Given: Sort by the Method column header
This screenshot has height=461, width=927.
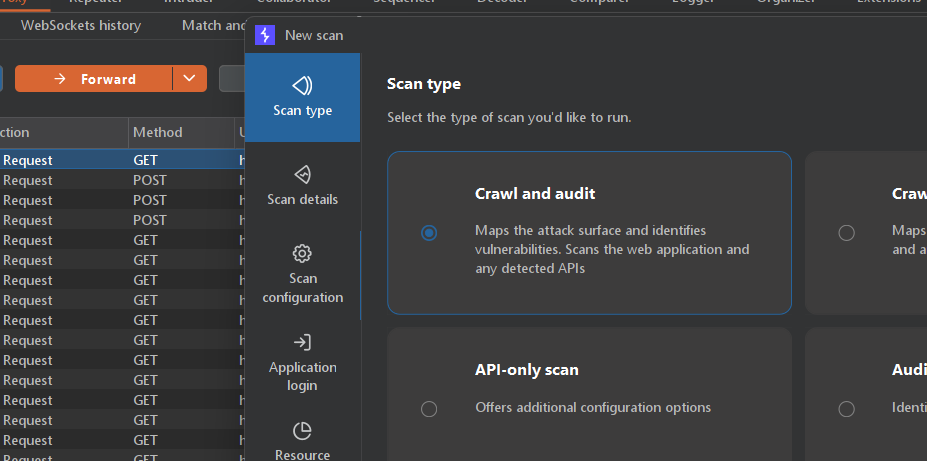Looking at the screenshot, I should (x=158, y=132).
